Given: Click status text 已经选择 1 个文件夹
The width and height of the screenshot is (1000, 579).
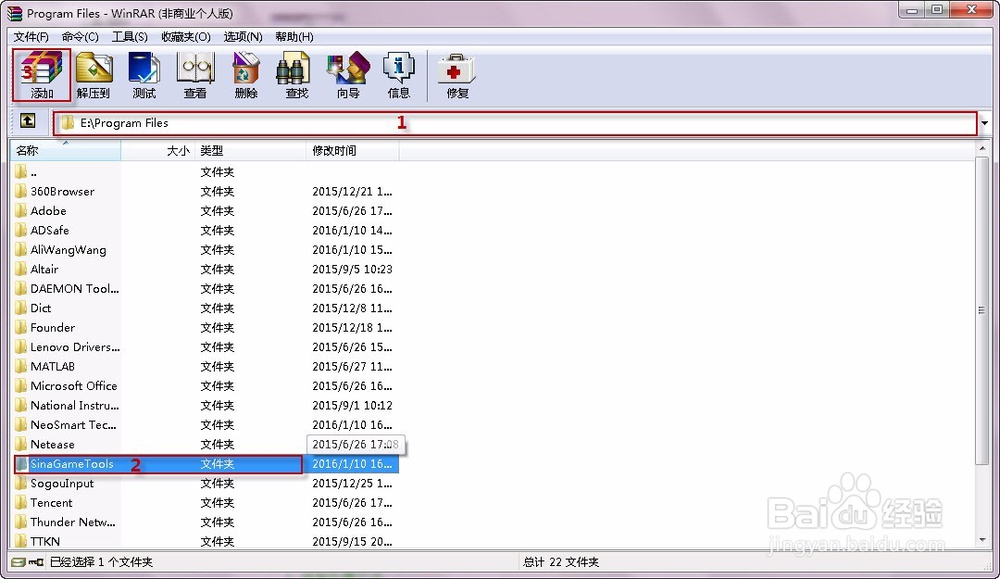Looking at the screenshot, I should pyautogui.click(x=101, y=562).
